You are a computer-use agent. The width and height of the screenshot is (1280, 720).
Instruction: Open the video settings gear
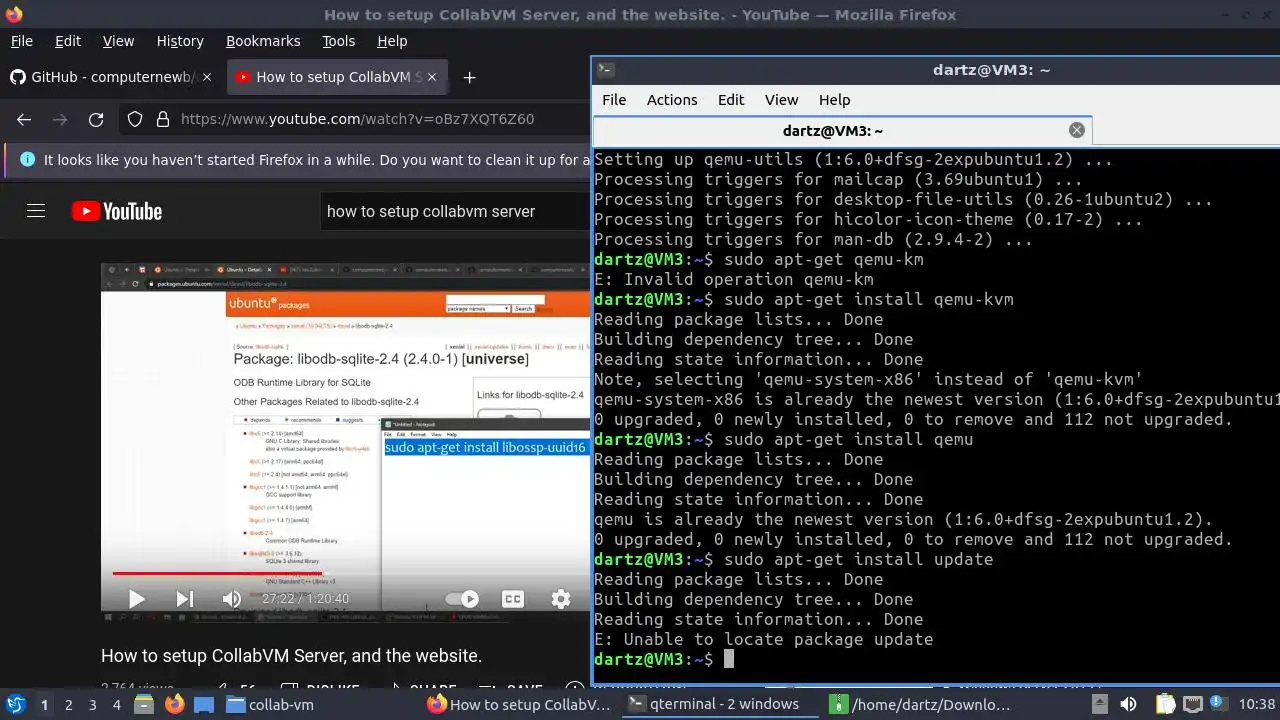(561, 599)
